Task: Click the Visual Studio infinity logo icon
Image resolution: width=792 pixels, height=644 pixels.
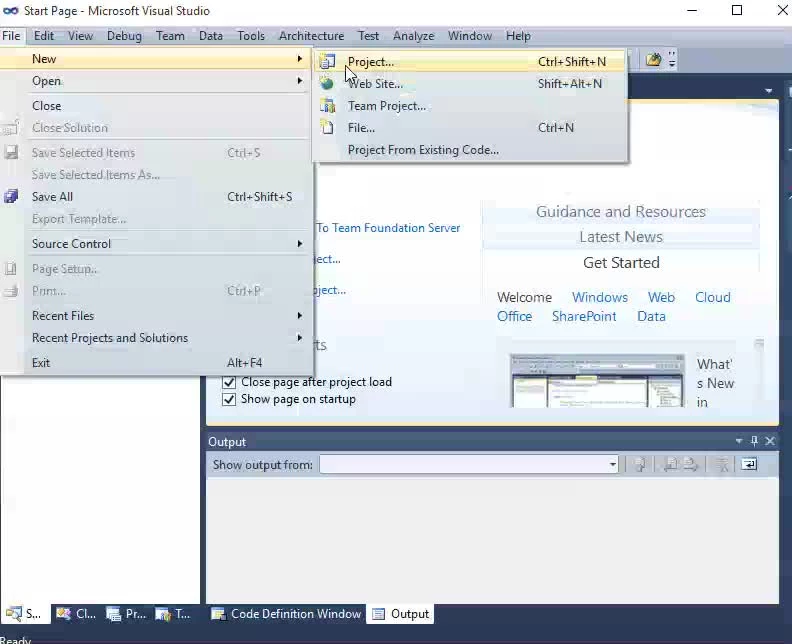Action: click(11, 11)
